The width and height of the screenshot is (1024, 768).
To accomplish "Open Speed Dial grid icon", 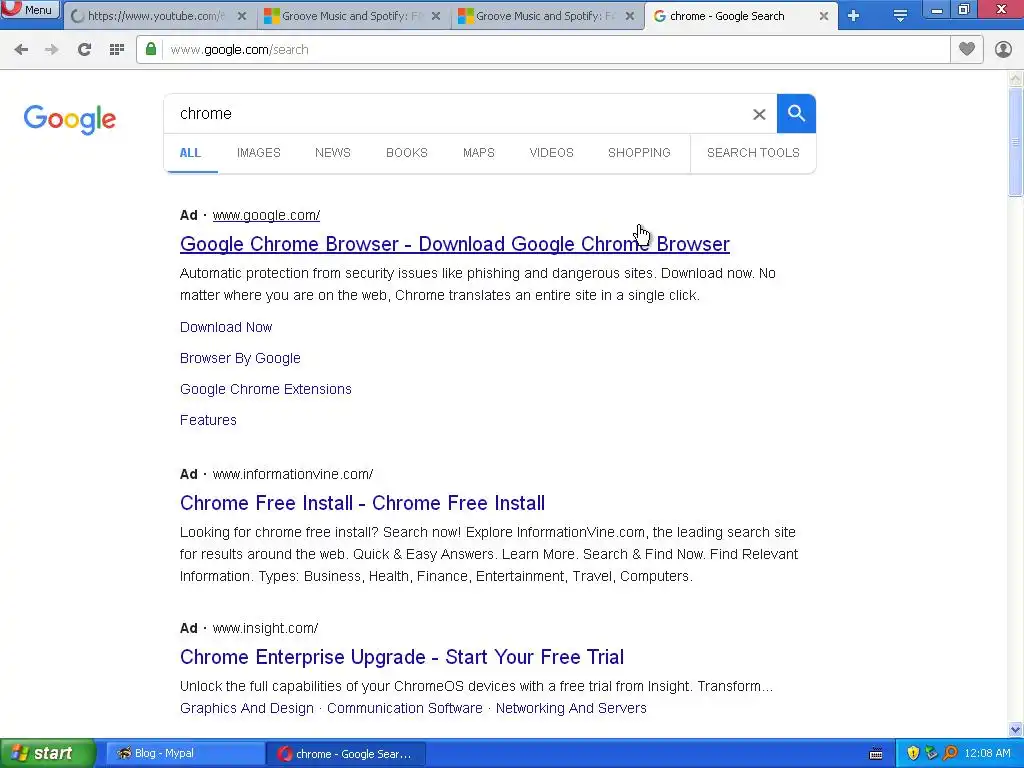I will (x=117, y=50).
